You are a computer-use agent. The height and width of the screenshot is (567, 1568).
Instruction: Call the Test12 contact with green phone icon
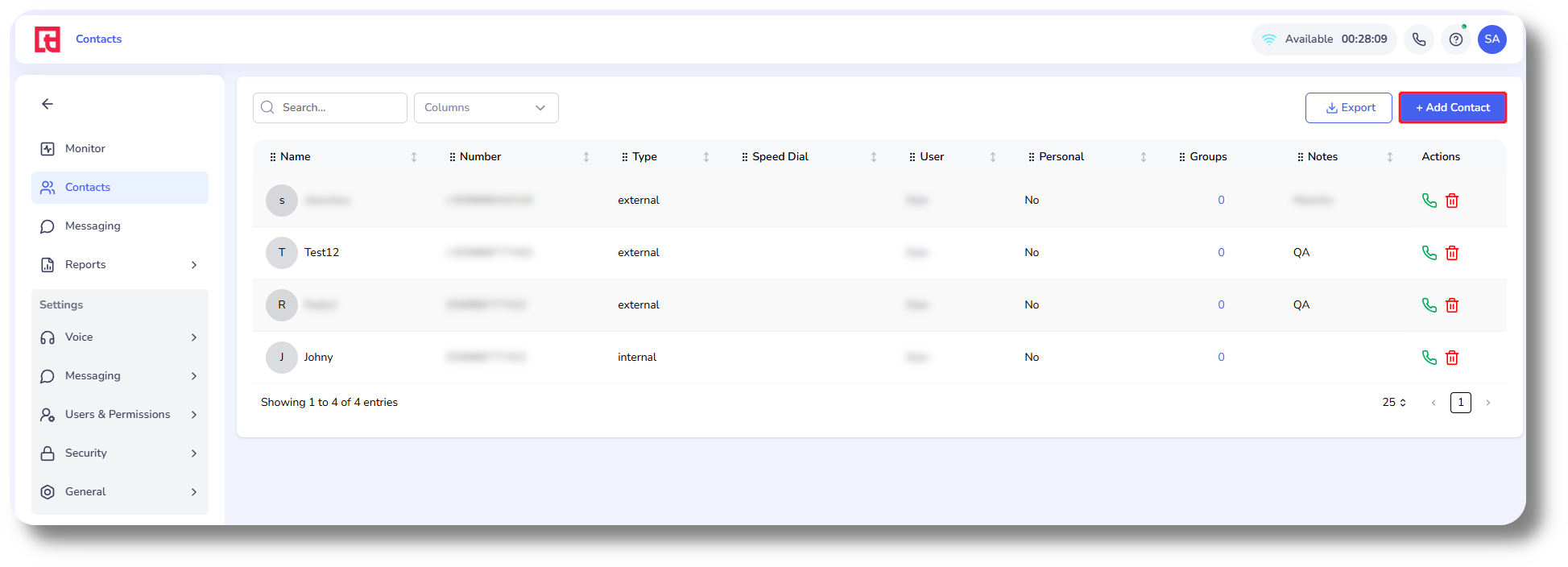pyautogui.click(x=1429, y=253)
